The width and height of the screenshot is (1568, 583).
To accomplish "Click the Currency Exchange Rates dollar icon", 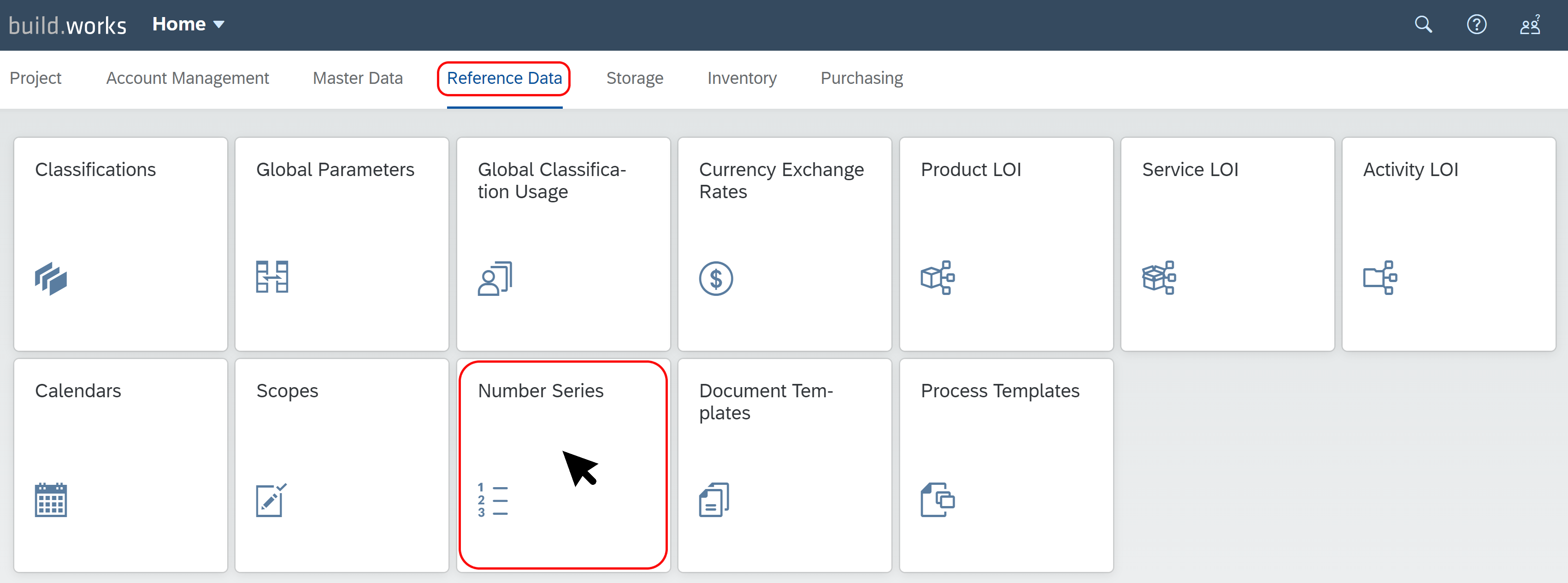I will [716, 279].
